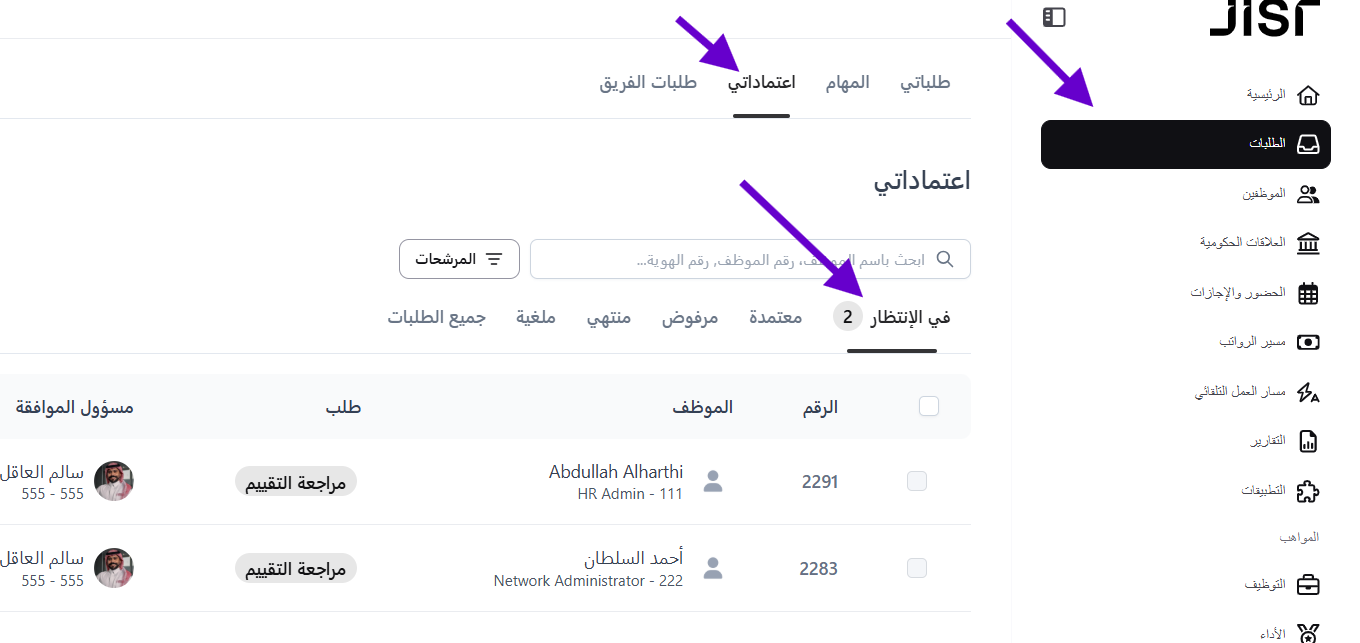Select the checkbox for request 2283
This screenshot has height=643, width=1360.
[917, 569]
